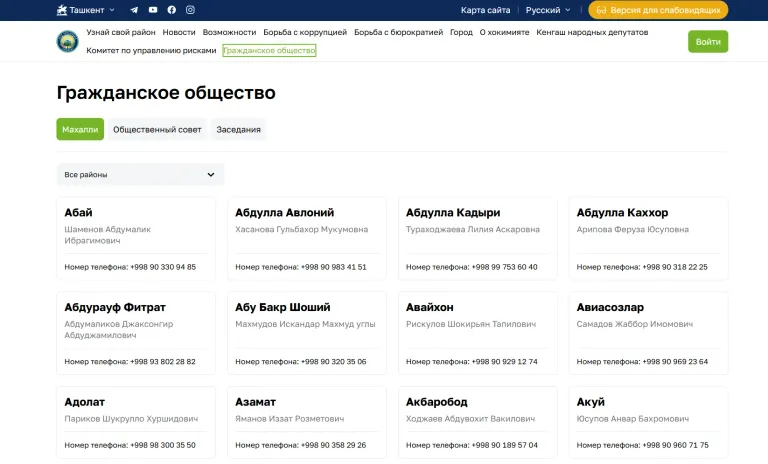
Task: Expand the Все районы district filter
Action: point(140,174)
